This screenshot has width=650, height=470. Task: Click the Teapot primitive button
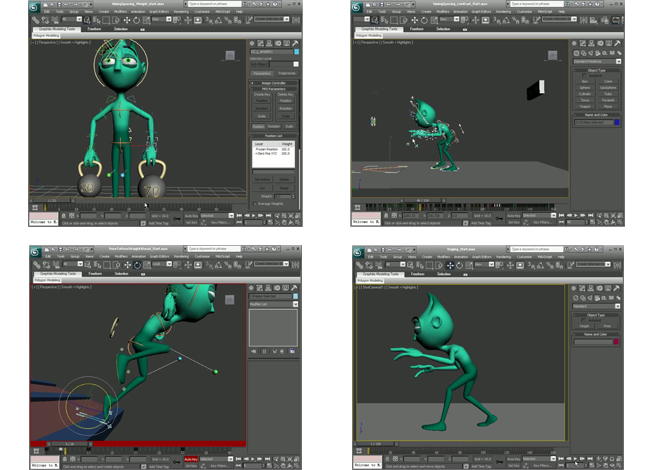click(585, 105)
